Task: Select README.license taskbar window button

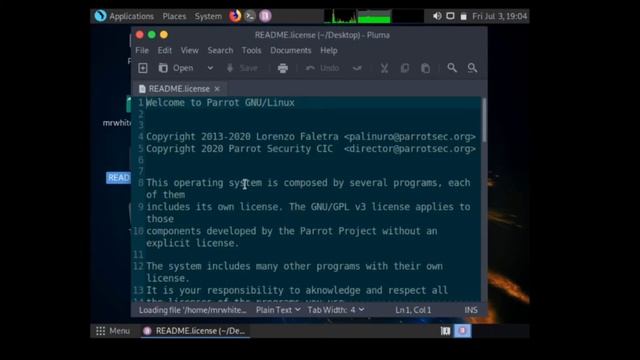Action: pos(194,331)
